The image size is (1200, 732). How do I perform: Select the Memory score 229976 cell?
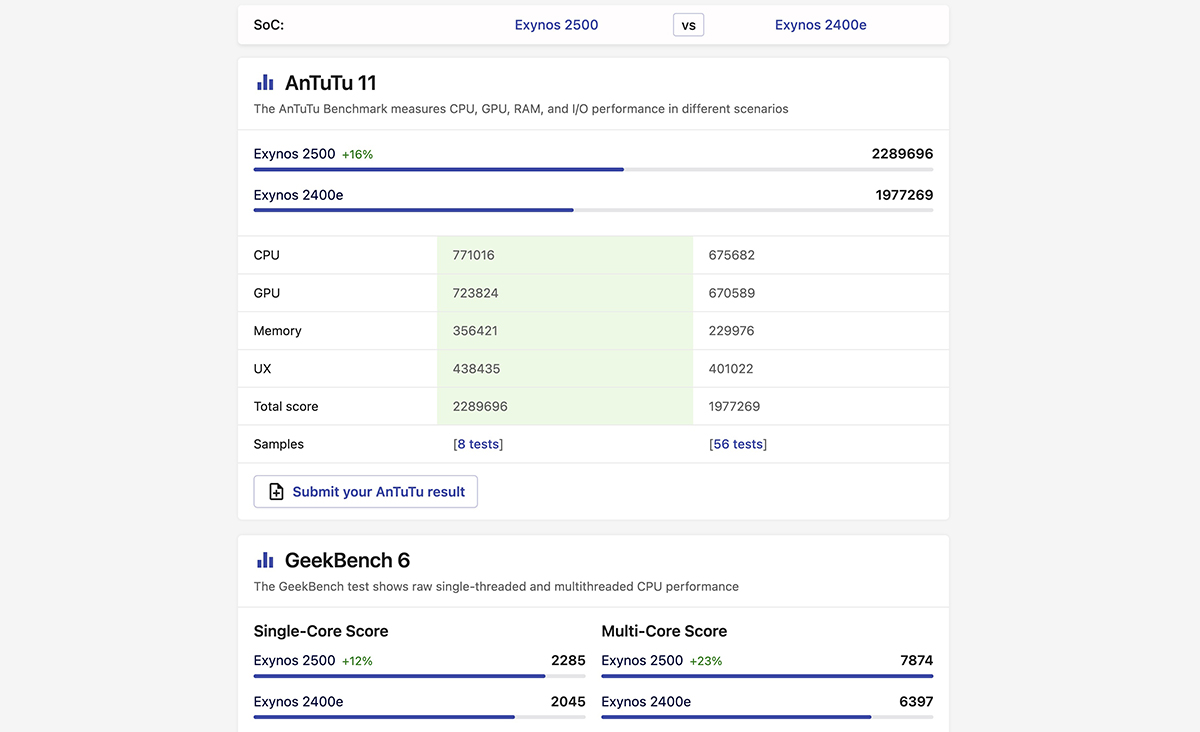pyautogui.click(x=821, y=331)
